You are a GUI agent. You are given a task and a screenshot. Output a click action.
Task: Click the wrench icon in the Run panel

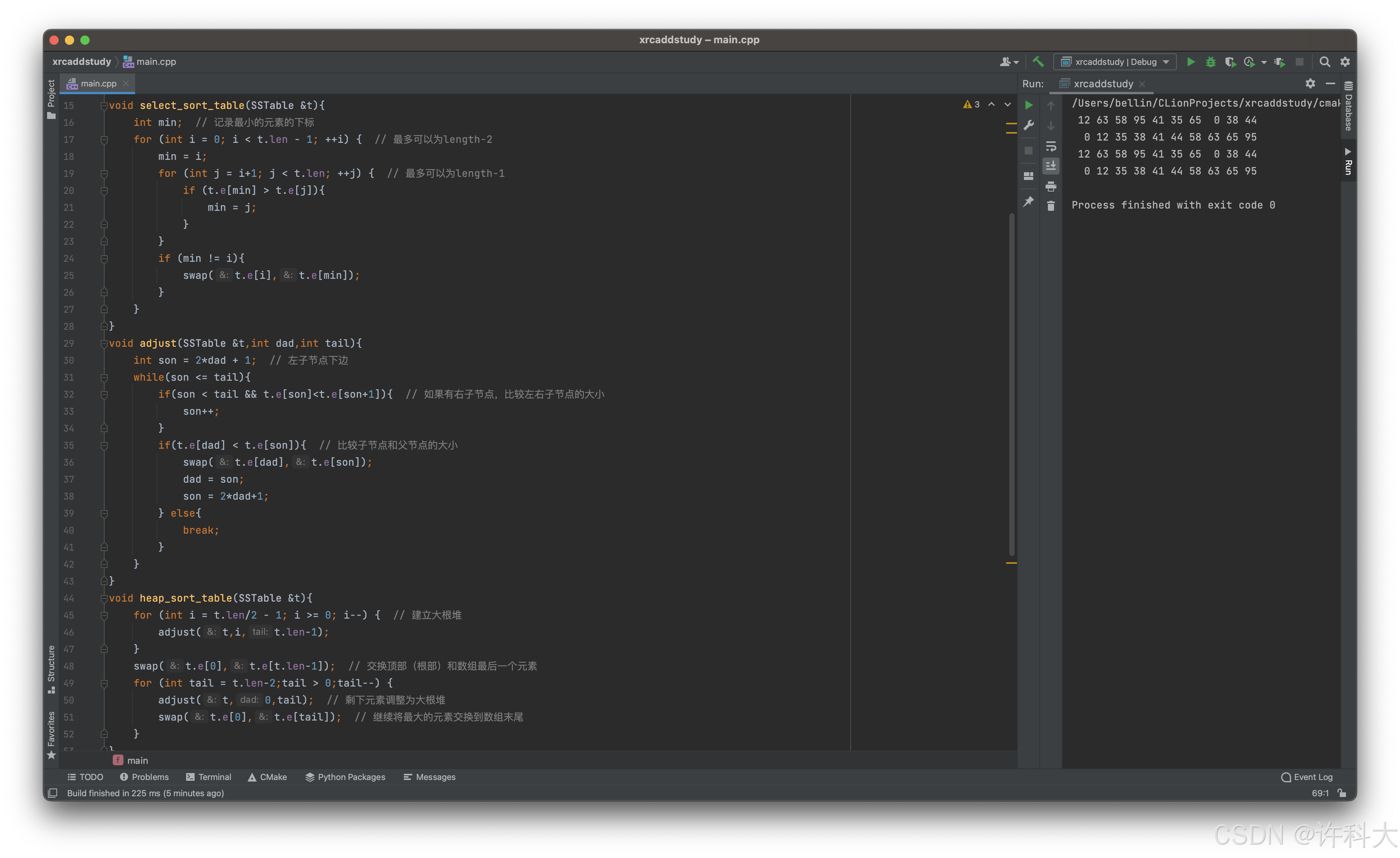(x=1029, y=125)
